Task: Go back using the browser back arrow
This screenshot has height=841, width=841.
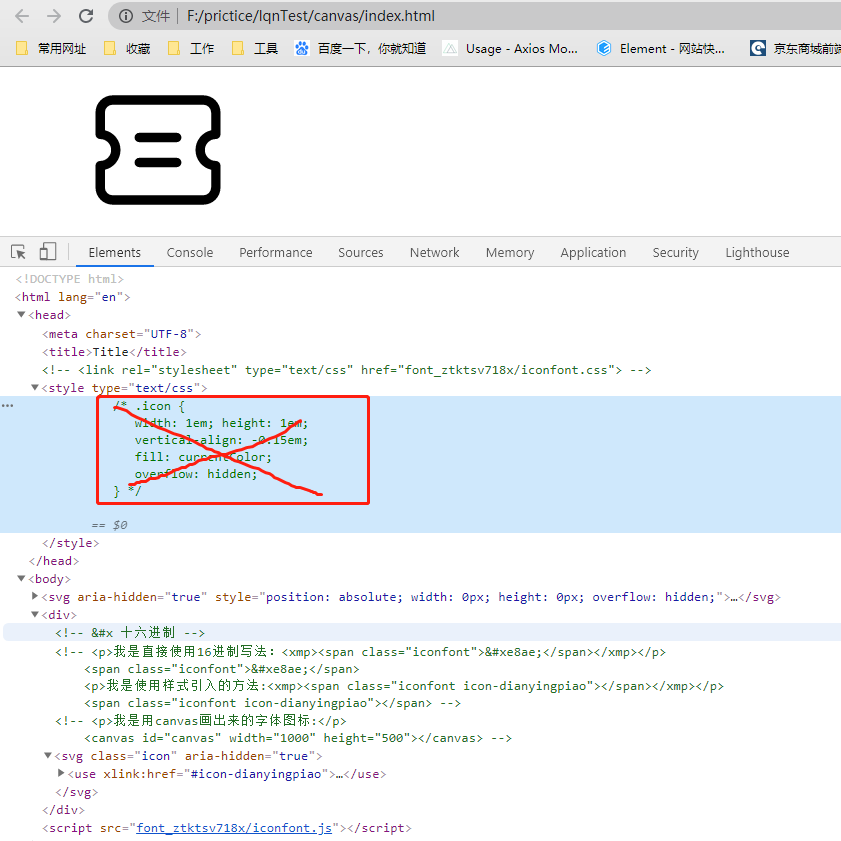Action: [x=22, y=16]
